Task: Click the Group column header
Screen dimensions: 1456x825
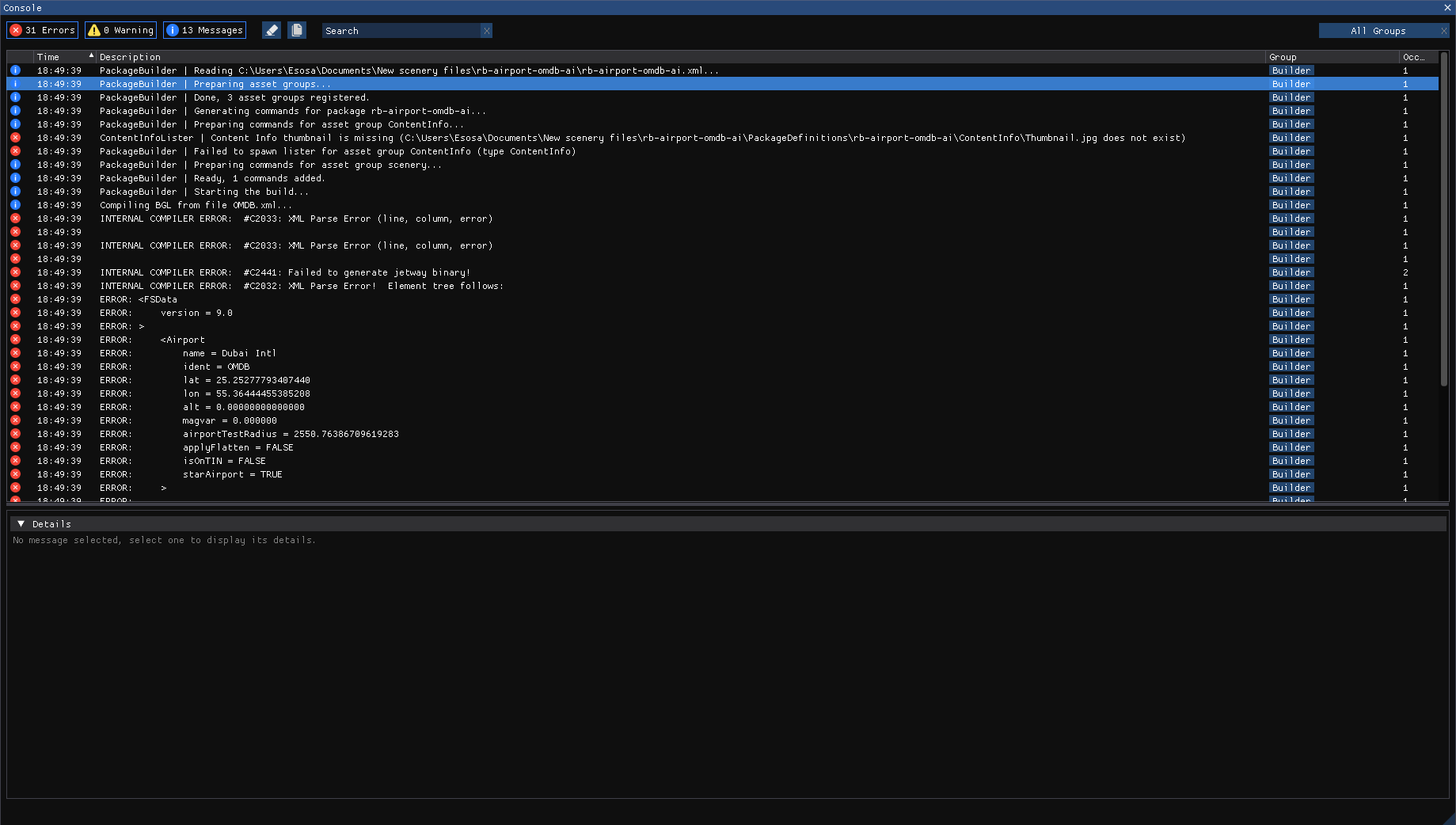Action: 1283,57
